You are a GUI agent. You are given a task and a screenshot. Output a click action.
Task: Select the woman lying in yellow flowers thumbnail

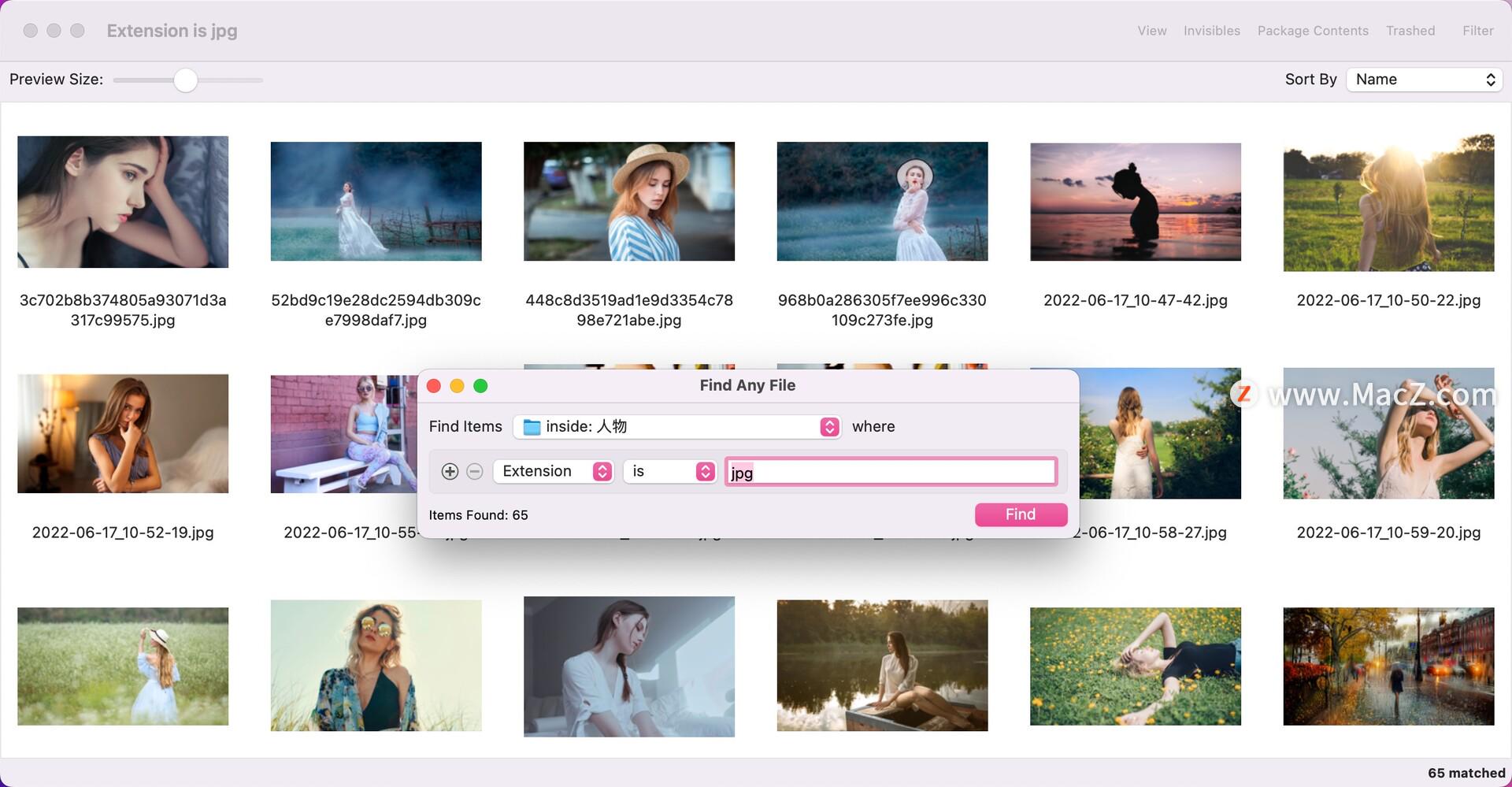pyautogui.click(x=1136, y=666)
